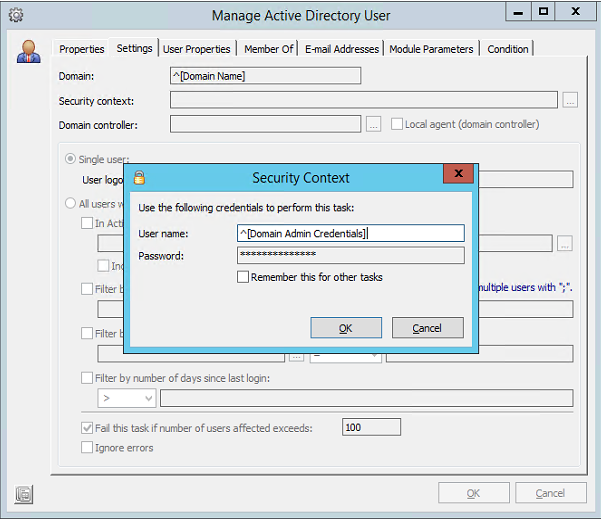Click the users exceeded limit field showing 100

[x=371, y=427]
